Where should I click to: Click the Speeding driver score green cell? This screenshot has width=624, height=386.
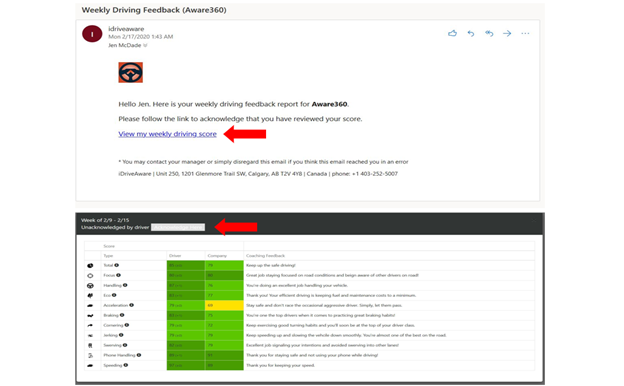point(186,365)
